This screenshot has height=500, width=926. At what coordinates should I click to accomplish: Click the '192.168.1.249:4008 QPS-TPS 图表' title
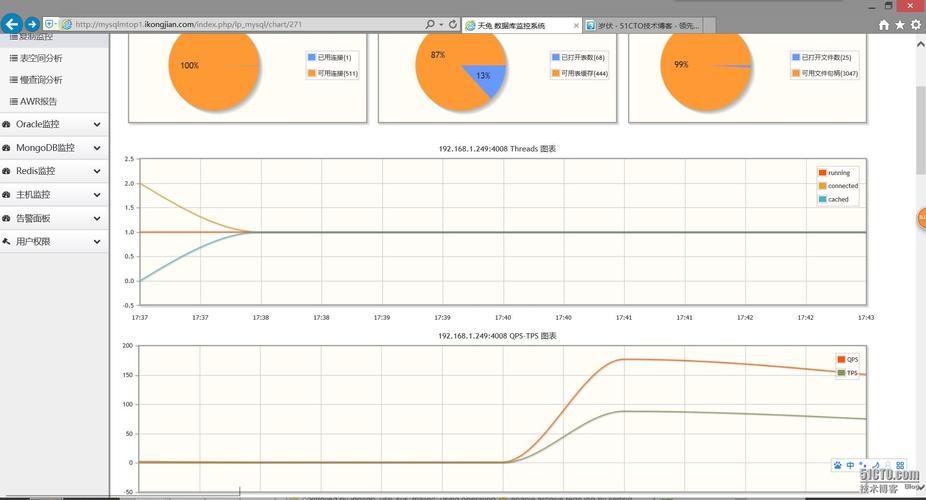click(x=497, y=336)
